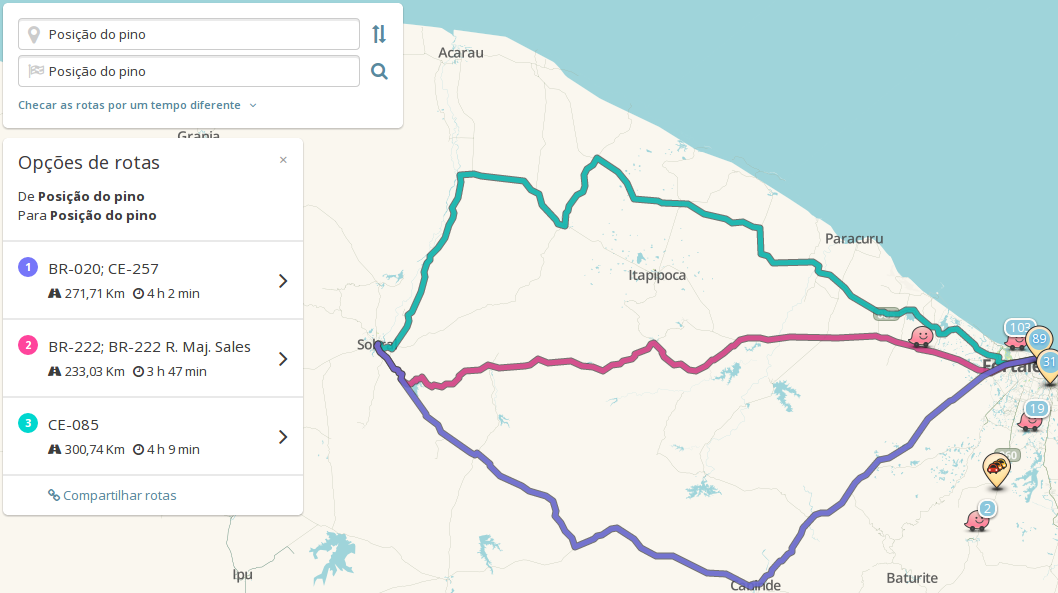Open Checar as rotas por um tempo diferente
1058x593 pixels.
tap(130, 105)
